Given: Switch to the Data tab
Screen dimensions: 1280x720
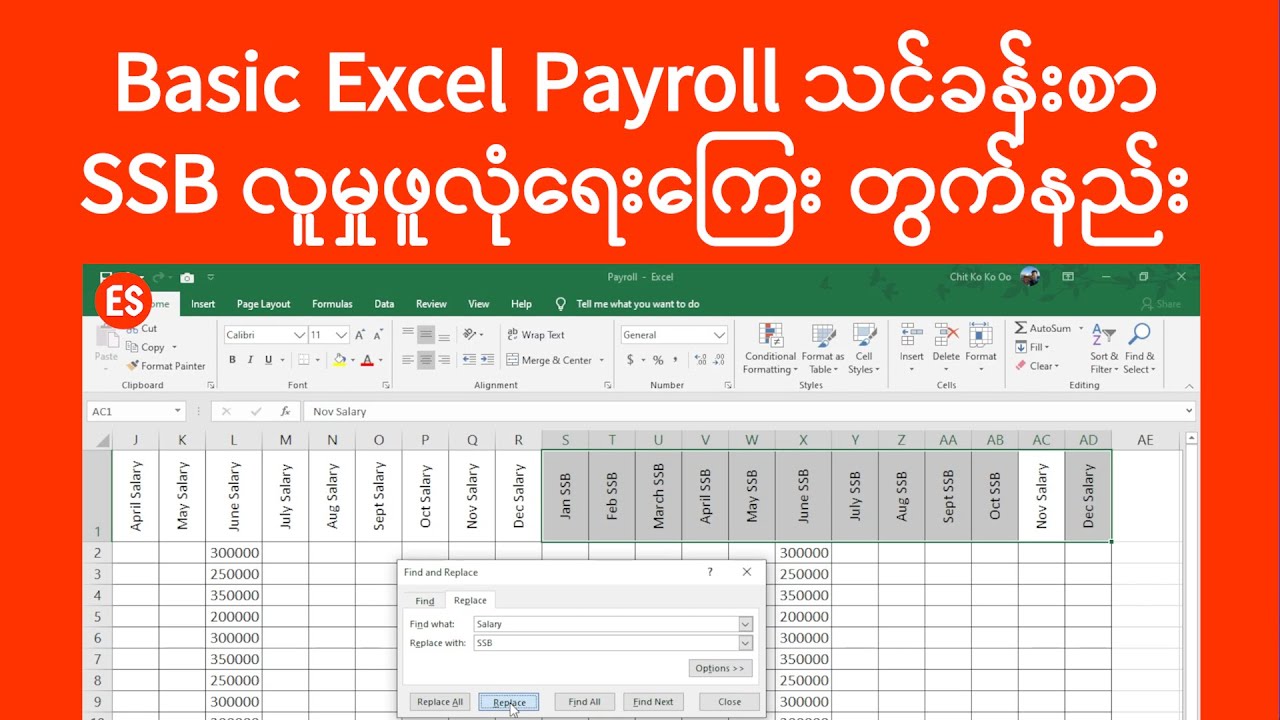Looking at the screenshot, I should [384, 304].
